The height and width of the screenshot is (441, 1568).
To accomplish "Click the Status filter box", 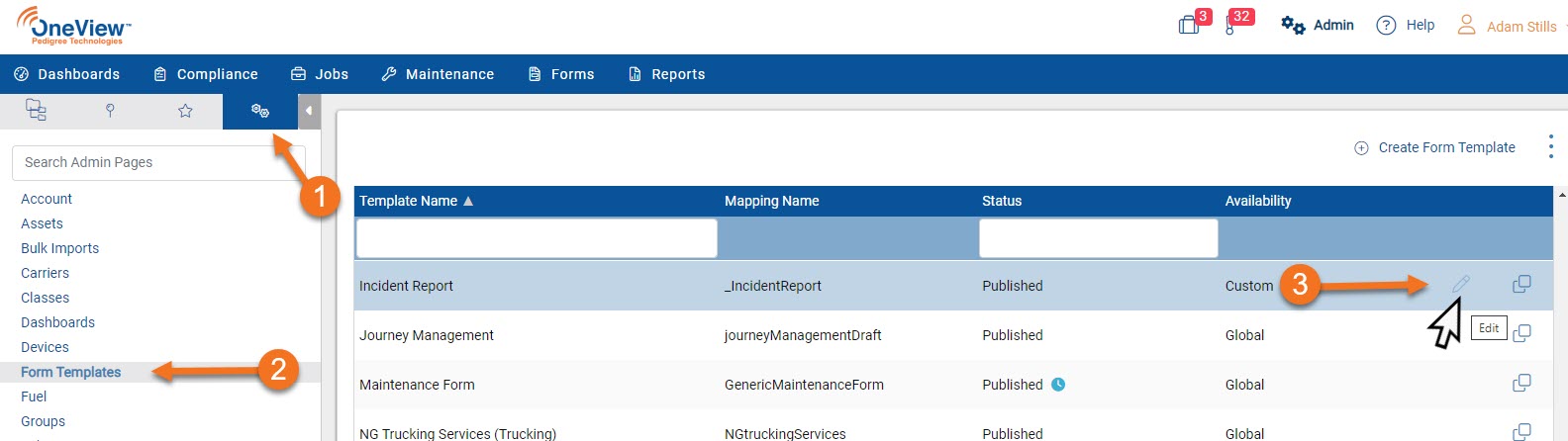I will [x=1099, y=238].
